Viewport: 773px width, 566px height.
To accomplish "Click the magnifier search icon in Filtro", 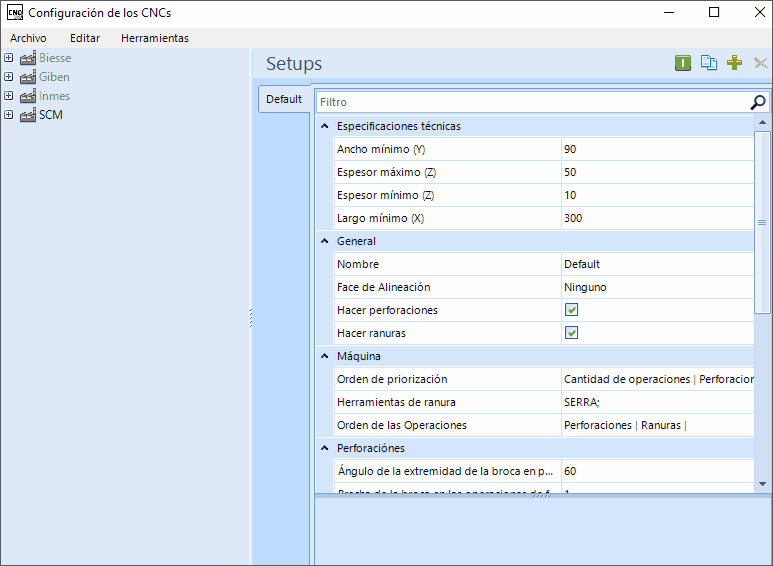I will 758,102.
